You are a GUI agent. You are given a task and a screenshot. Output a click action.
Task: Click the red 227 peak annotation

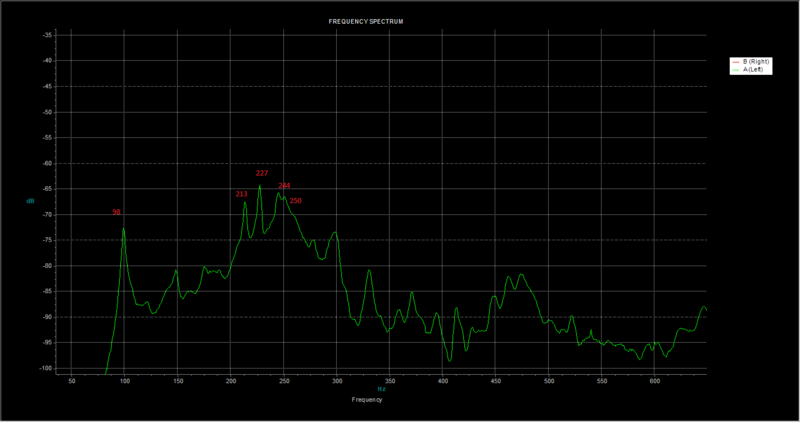(262, 173)
